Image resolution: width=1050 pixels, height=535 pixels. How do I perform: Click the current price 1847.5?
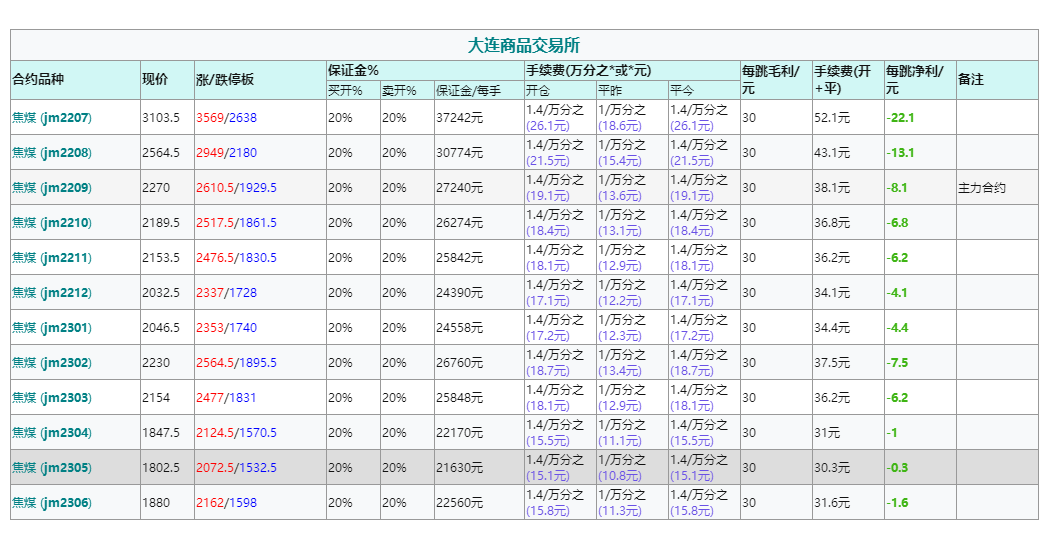[161, 433]
